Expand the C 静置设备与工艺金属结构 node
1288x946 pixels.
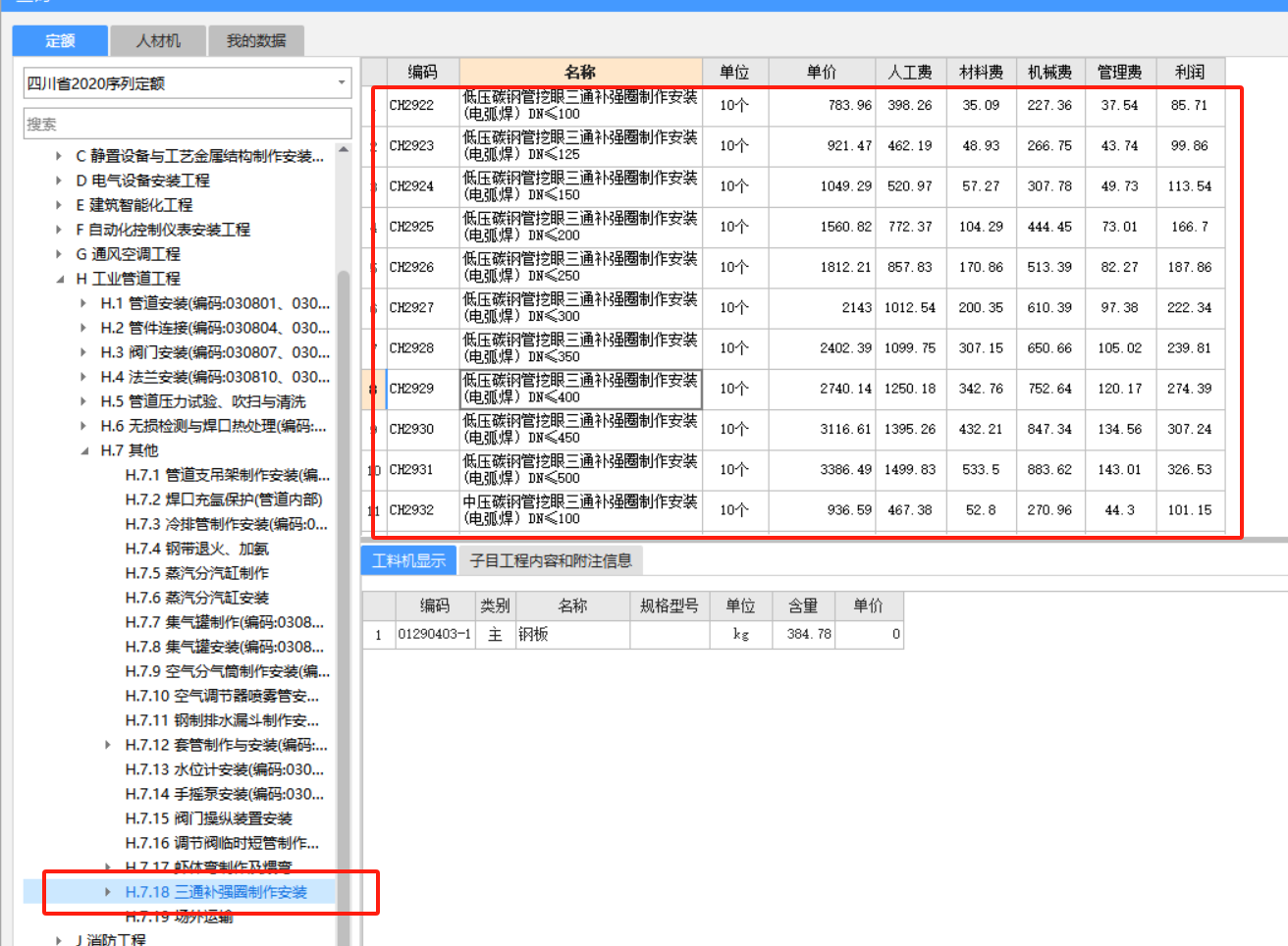pos(59,156)
